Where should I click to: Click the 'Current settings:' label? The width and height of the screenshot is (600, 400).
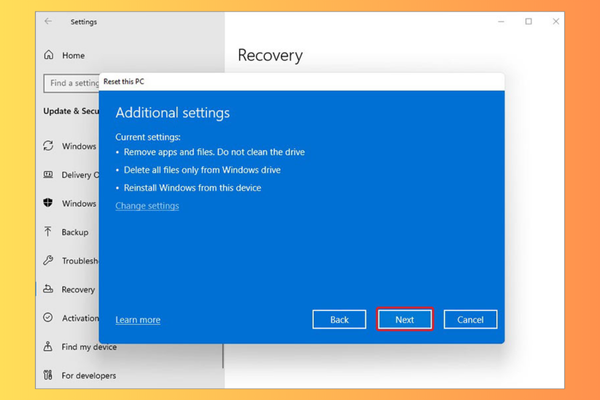point(148,137)
